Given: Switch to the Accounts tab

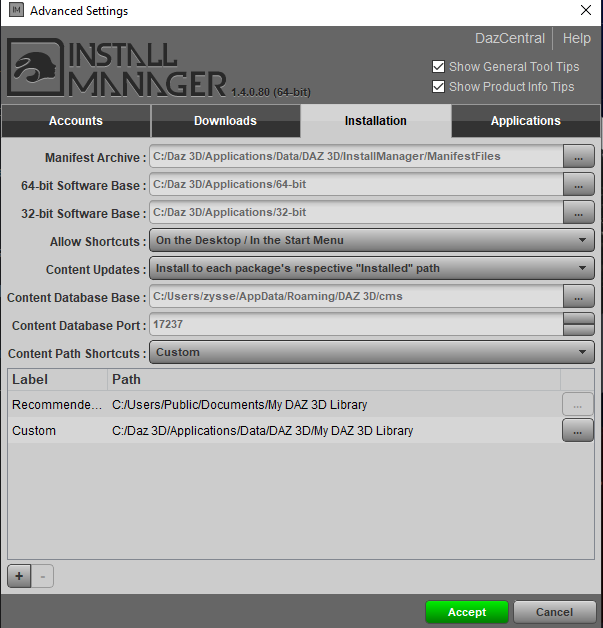Looking at the screenshot, I should [x=76, y=121].
